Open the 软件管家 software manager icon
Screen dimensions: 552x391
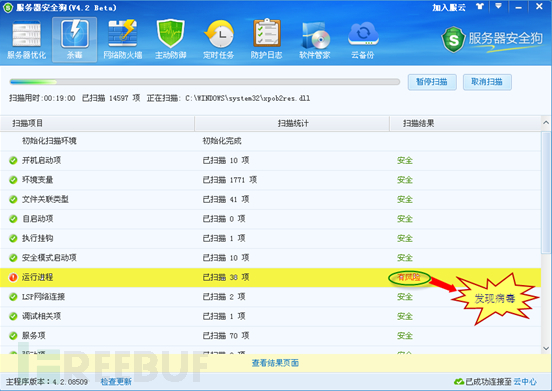[315, 39]
